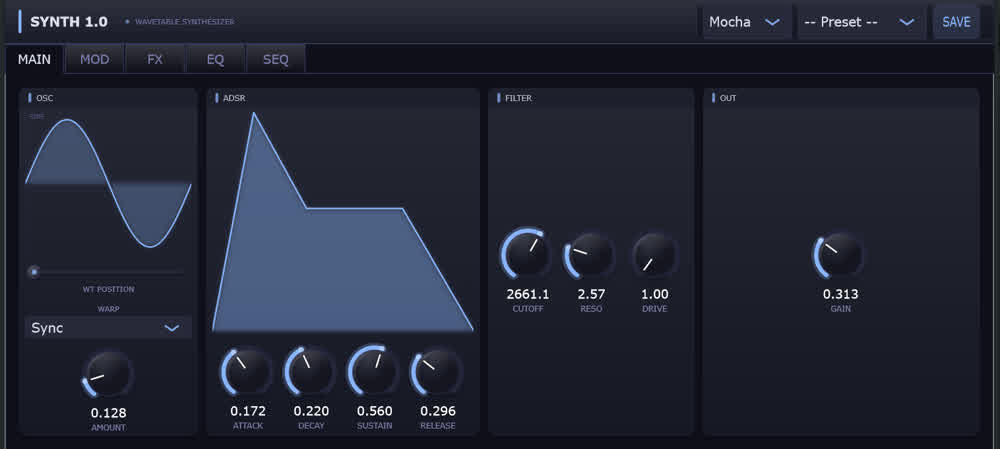Screen dimensions: 1000x449
Task: Click the 1.00 drive value
Action: (x=655, y=294)
